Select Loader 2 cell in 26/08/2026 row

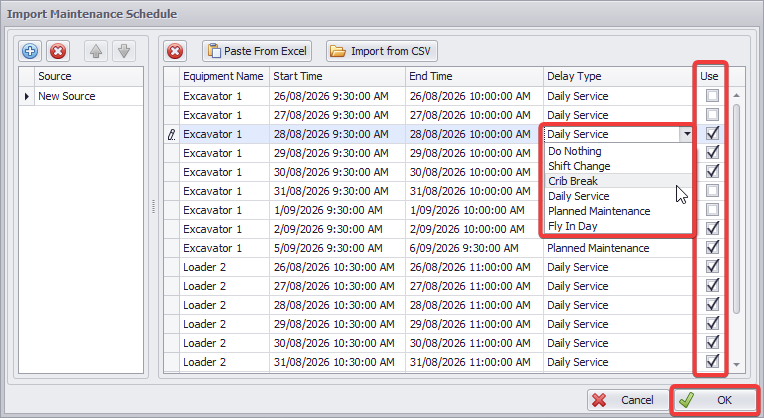[224, 267]
